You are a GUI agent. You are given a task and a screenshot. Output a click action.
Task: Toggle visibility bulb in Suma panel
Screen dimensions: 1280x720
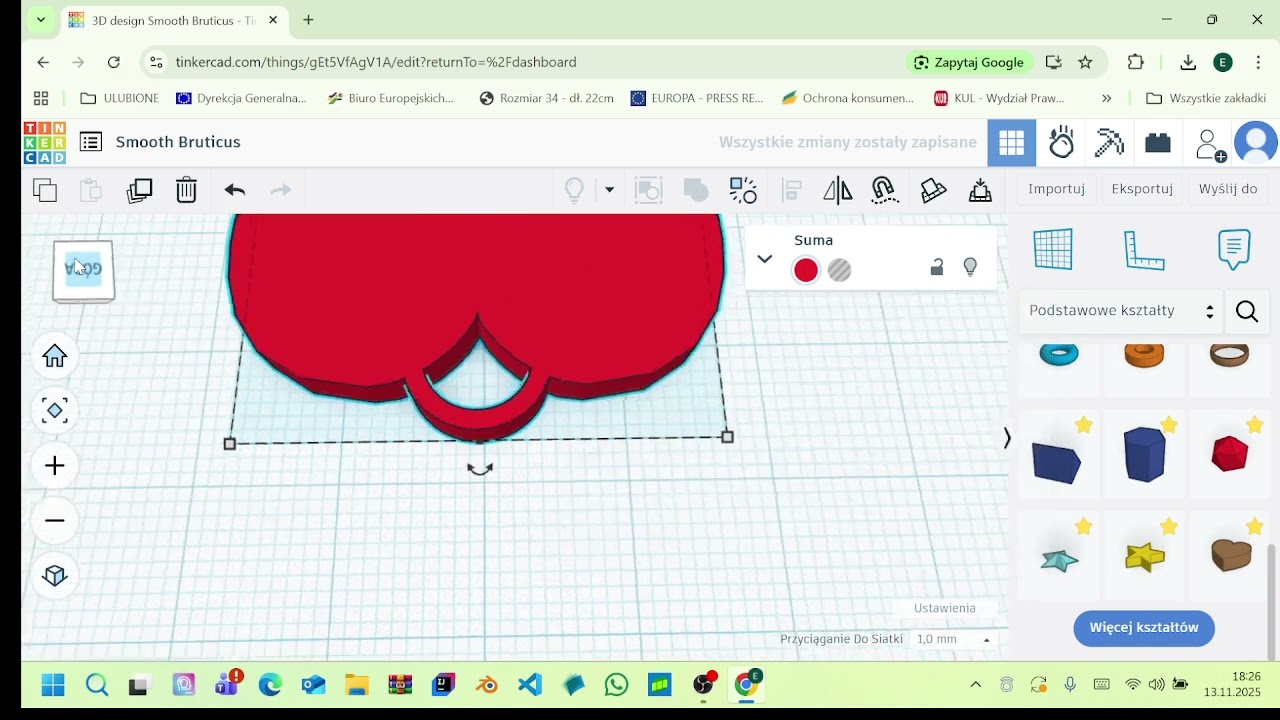tap(970, 267)
